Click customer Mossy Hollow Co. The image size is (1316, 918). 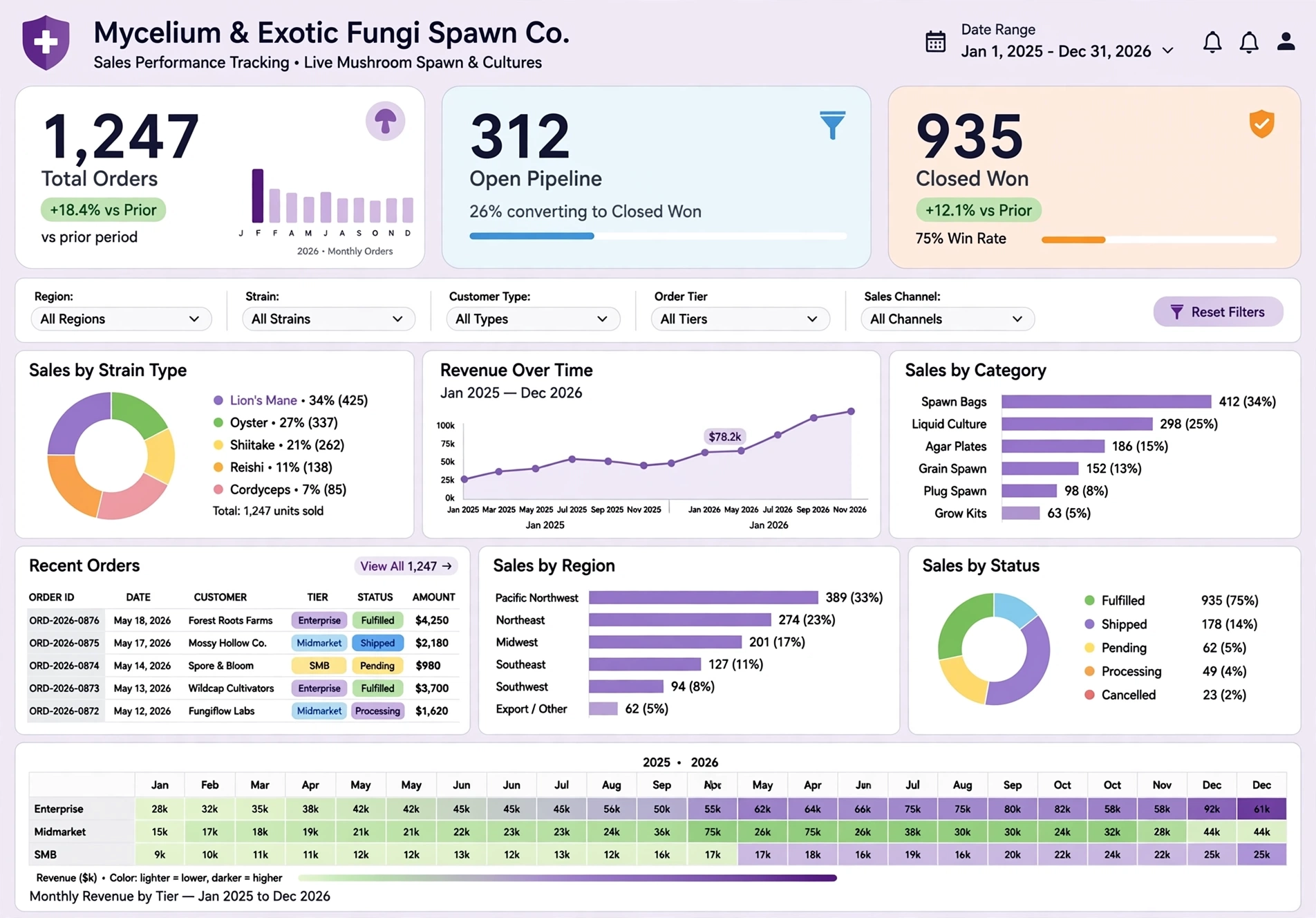(x=227, y=643)
